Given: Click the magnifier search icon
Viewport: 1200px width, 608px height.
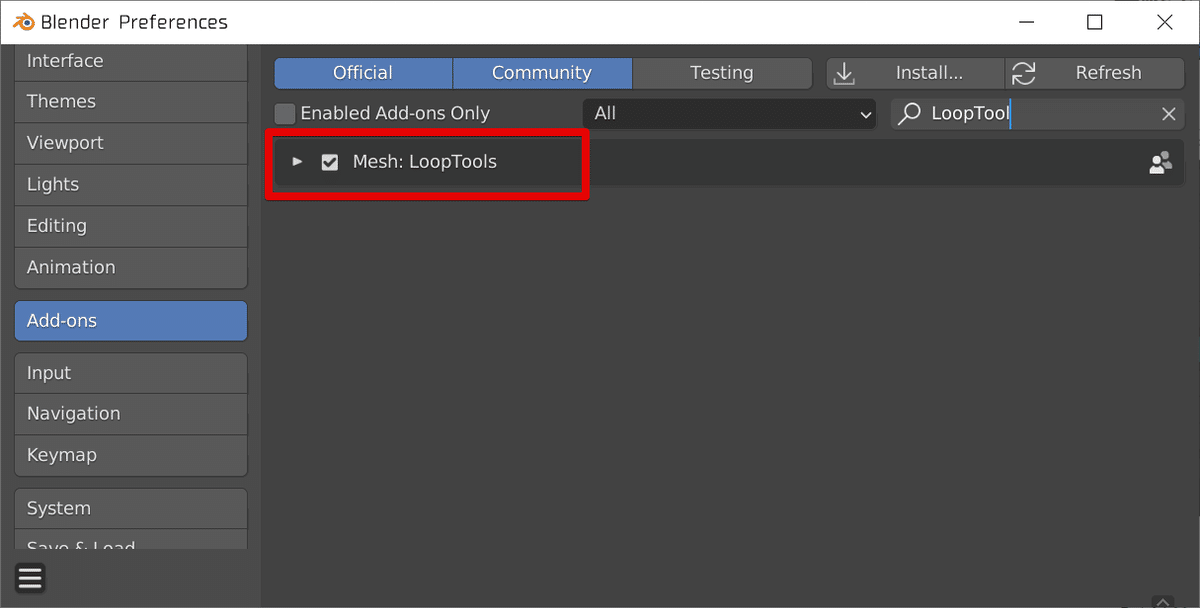Looking at the screenshot, I should click(909, 114).
